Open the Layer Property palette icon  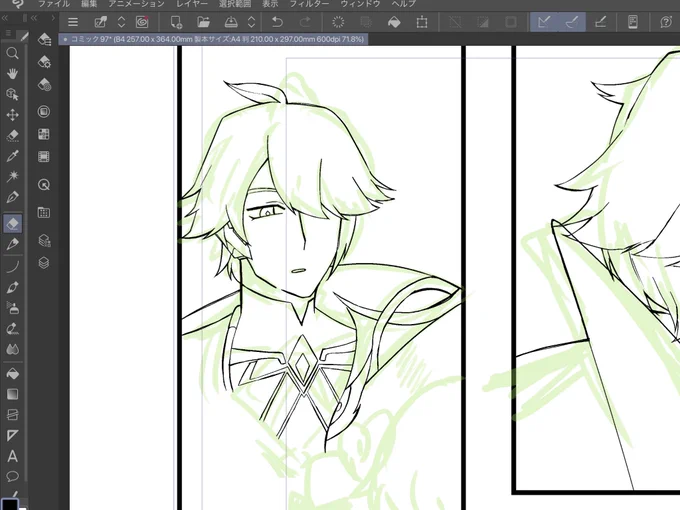(44, 240)
